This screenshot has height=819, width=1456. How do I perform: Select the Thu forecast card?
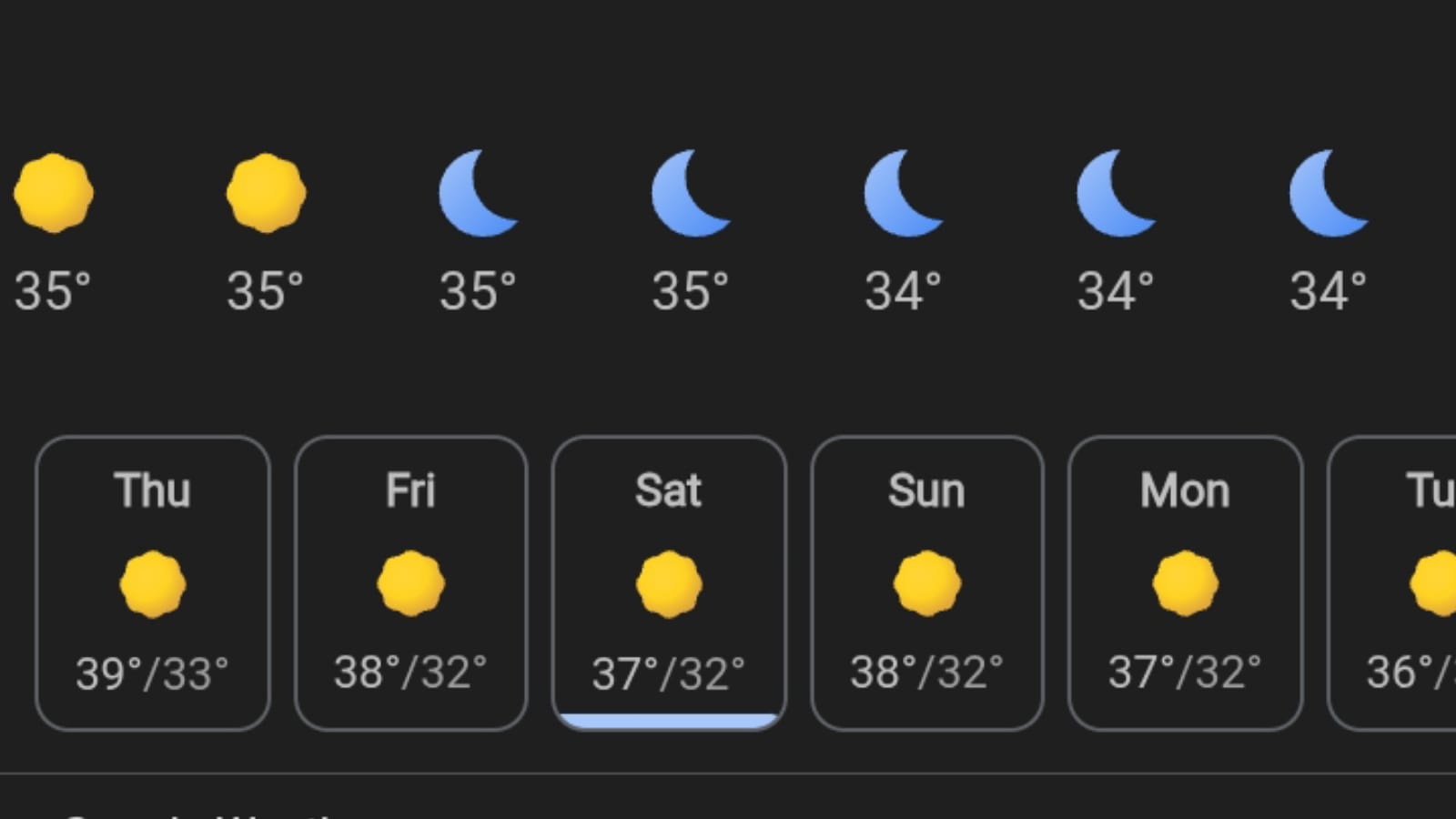point(153,583)
